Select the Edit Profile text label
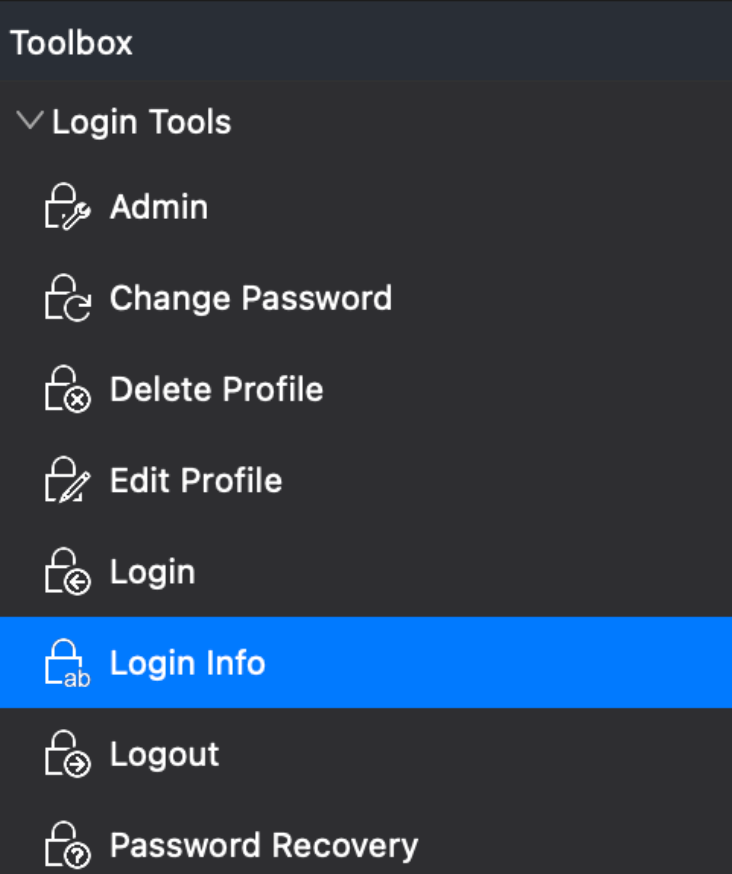This screenshot has width=732, height=874. point(196,480)
